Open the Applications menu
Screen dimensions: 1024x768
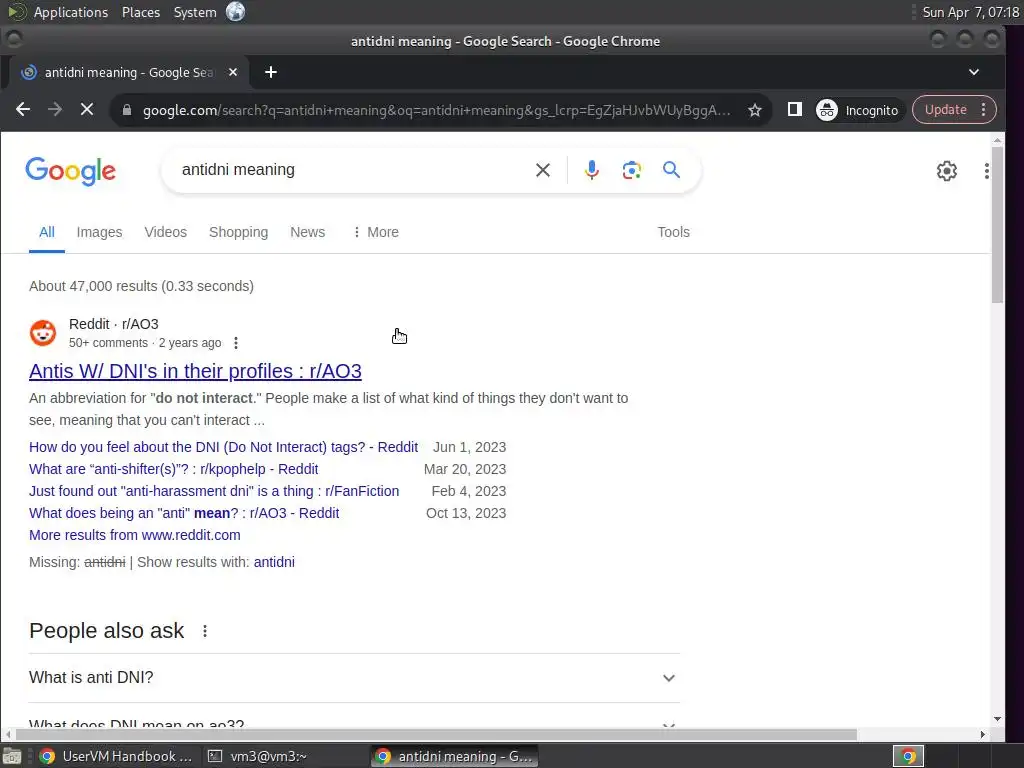pos(71,12)
